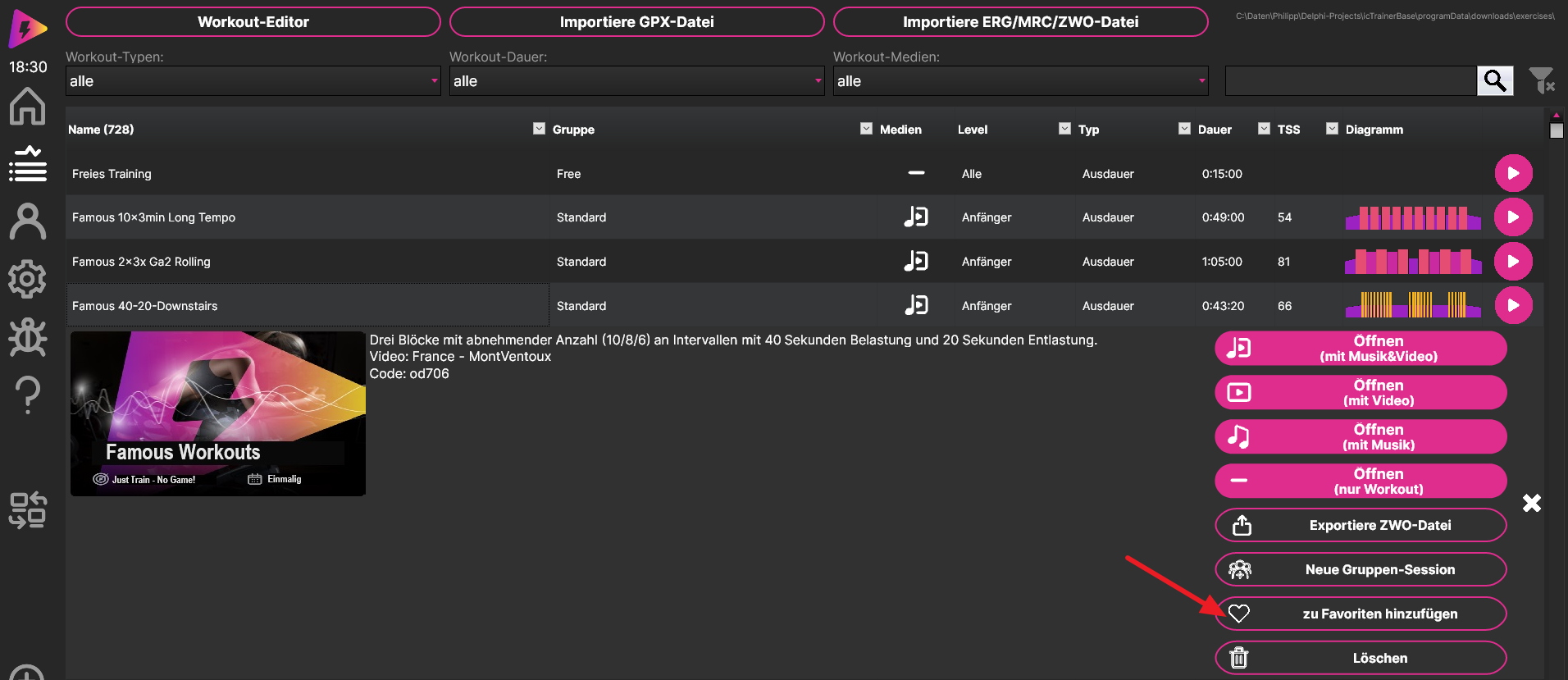Expand the Workout-Typen dropdown
The image size is (1568, 680).
pyautogui.click(x=253, y=81)
